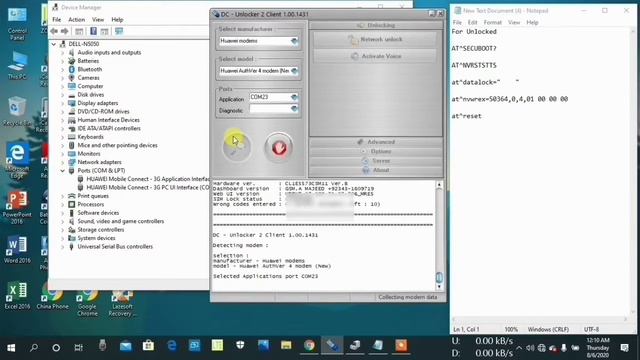Open Select model dropdown

pos(259,71)
